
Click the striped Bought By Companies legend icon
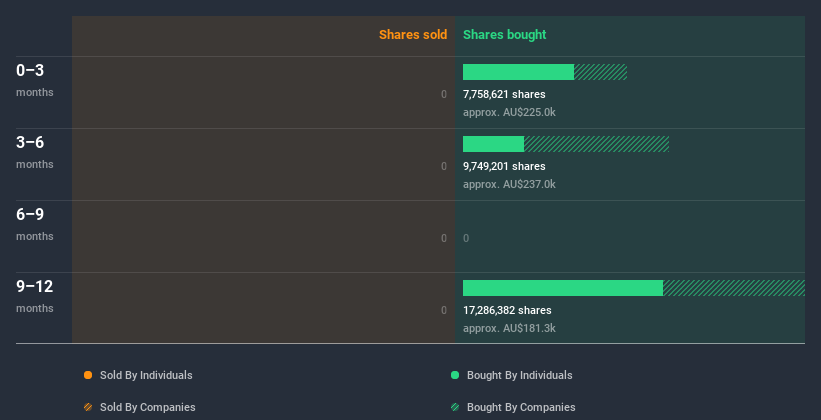[455, 407]
